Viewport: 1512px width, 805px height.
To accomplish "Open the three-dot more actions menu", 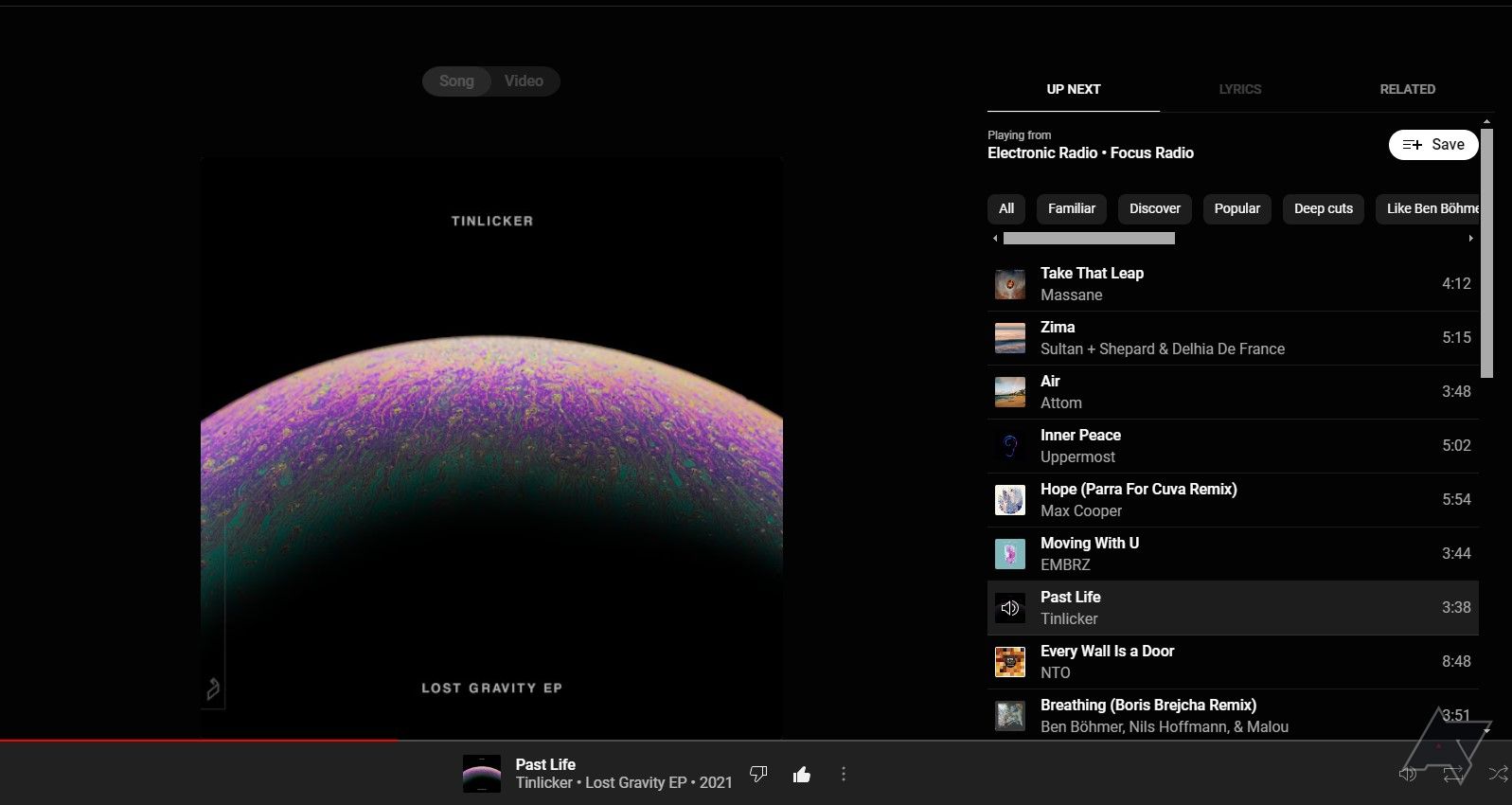I will click(x=844, y=775).
